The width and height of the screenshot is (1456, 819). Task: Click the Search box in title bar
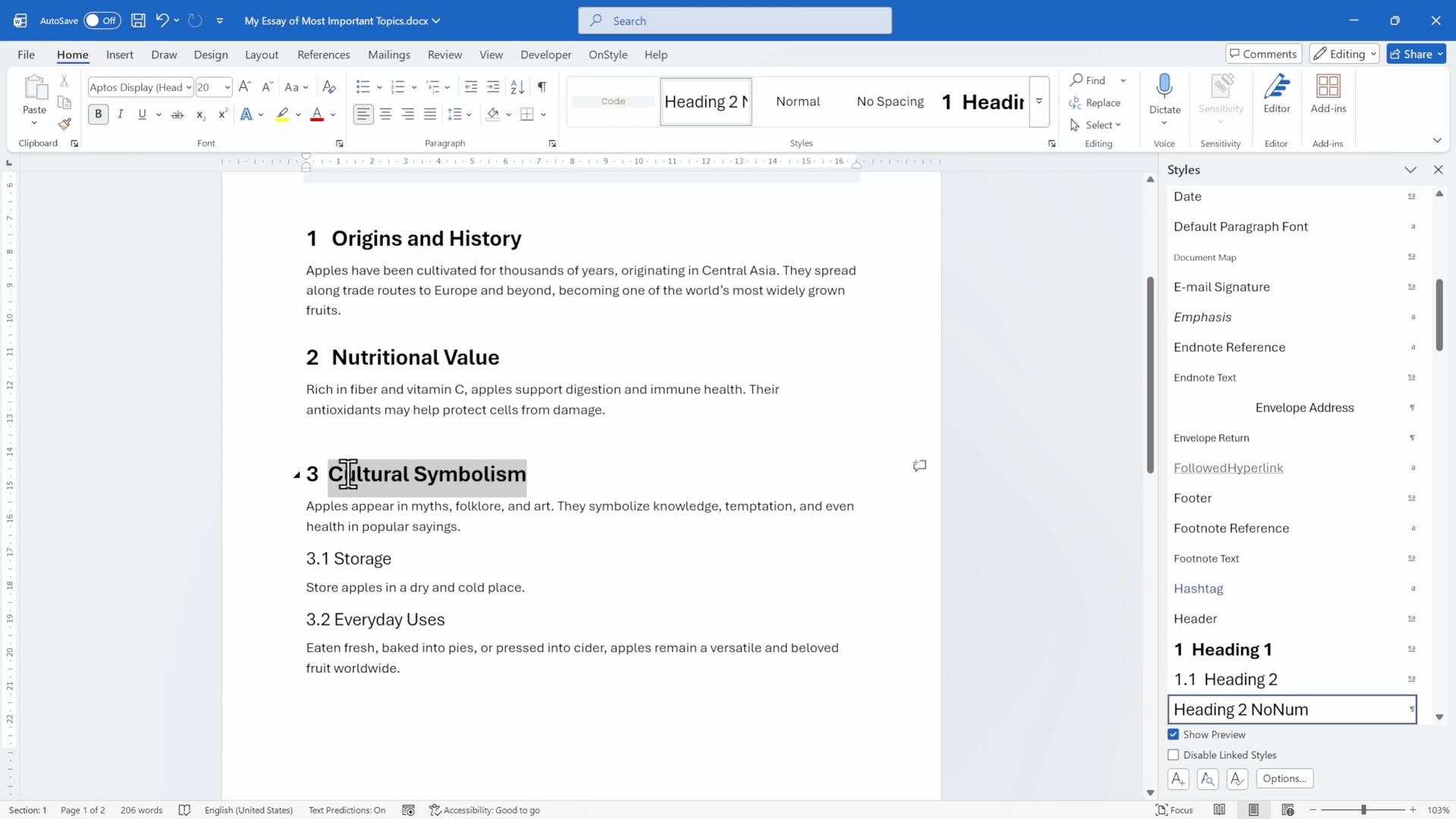click(x=735, y=20)
